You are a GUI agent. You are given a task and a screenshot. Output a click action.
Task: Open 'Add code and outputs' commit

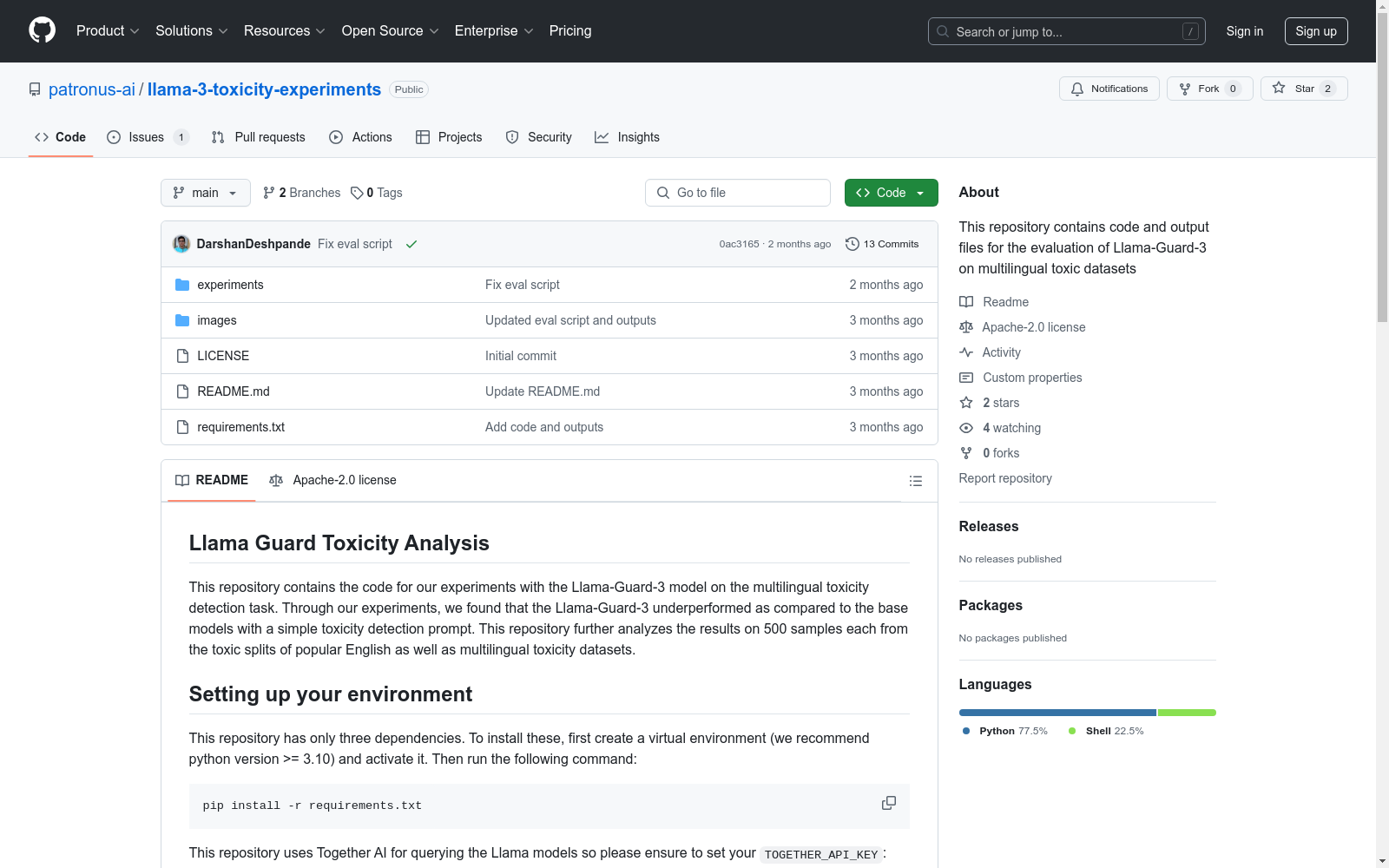[x=544, y=427]
